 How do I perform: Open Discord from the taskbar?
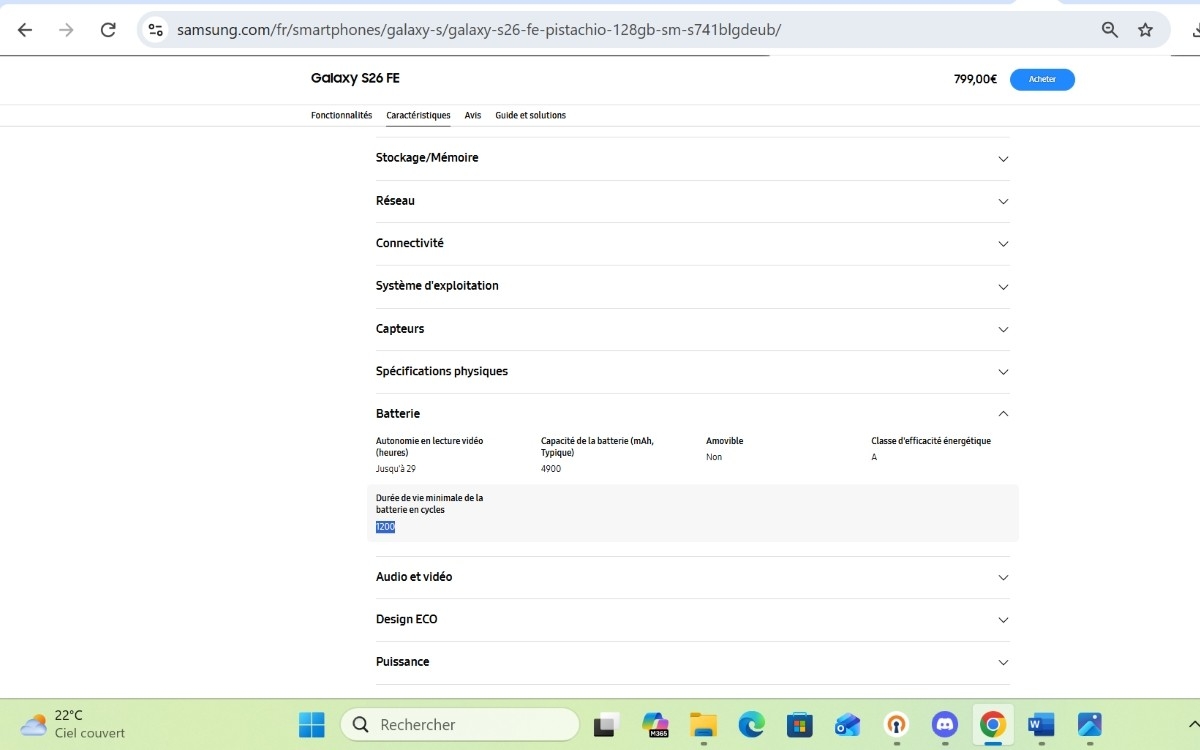pos(944,725)
